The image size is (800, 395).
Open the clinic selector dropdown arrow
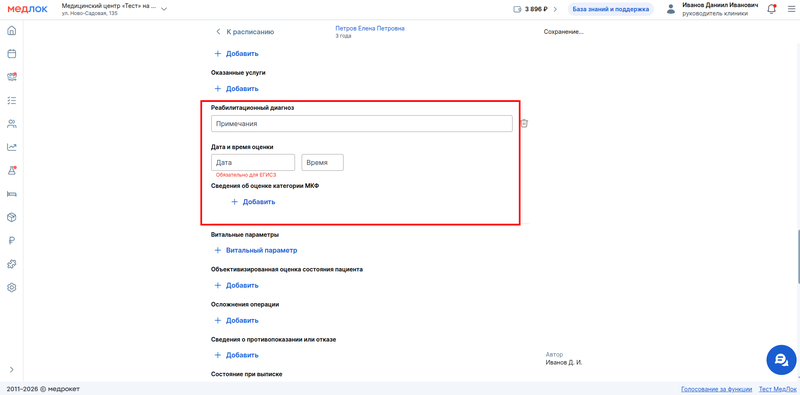pyautogui.click(x=164, y=9)
